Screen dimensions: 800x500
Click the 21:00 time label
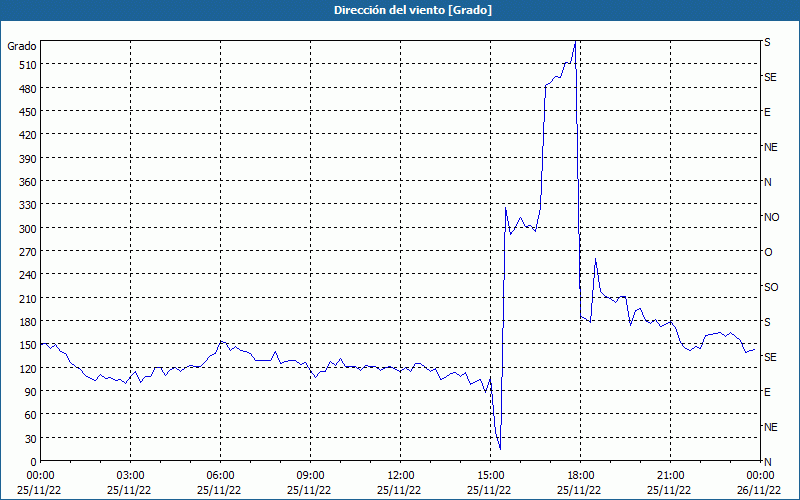click(670, 476)
